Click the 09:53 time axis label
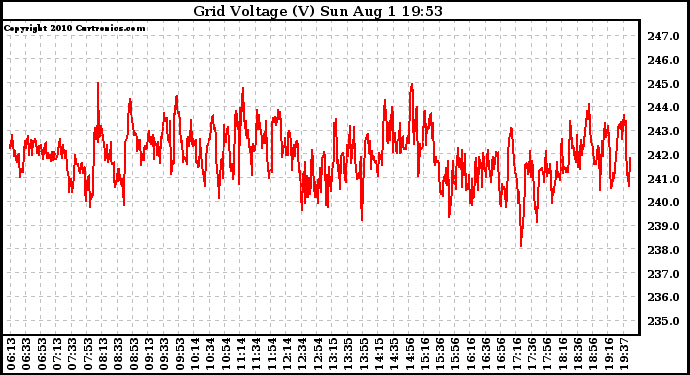Image resolution: width=690 pixels, height=375 pixels. pyautogui.click(x=180, y=354)
